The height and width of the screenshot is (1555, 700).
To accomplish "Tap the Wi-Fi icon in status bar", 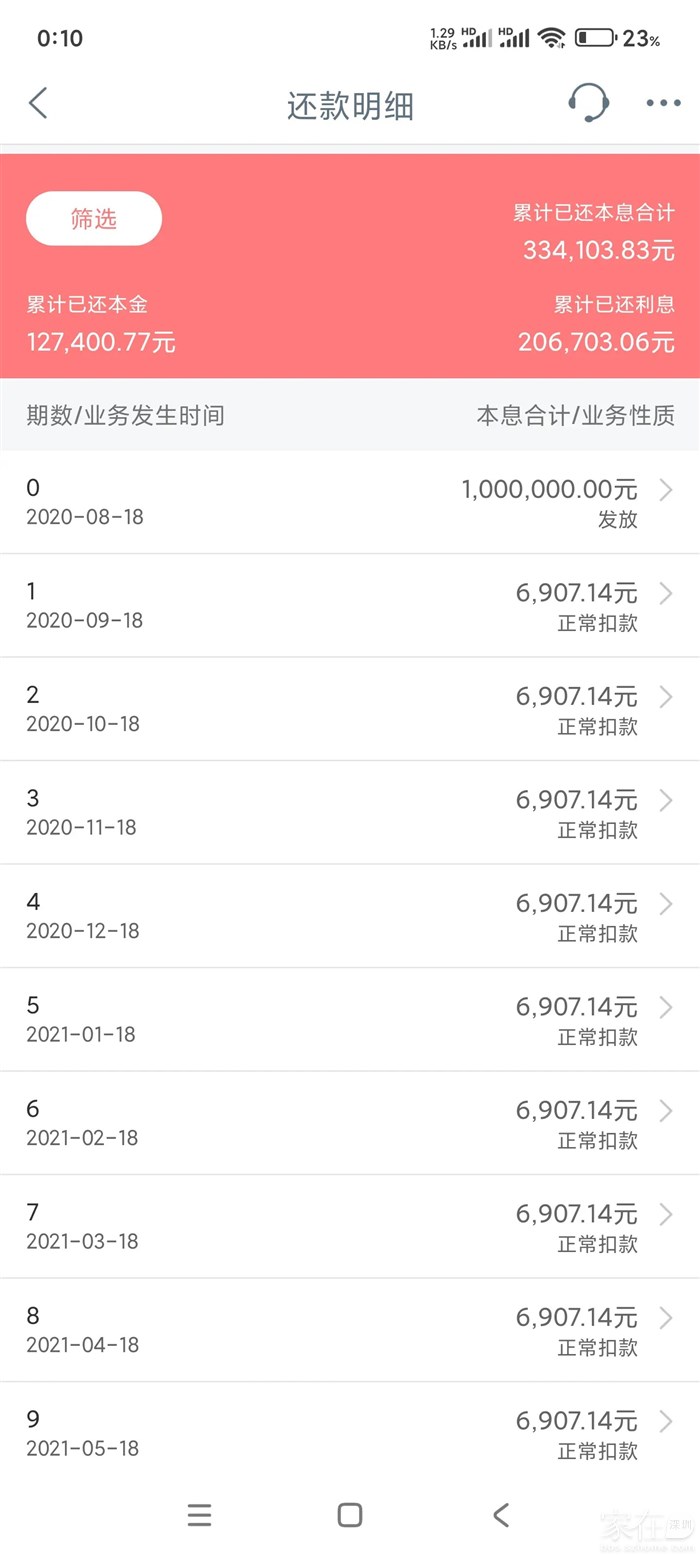I will tap(551, 38).
